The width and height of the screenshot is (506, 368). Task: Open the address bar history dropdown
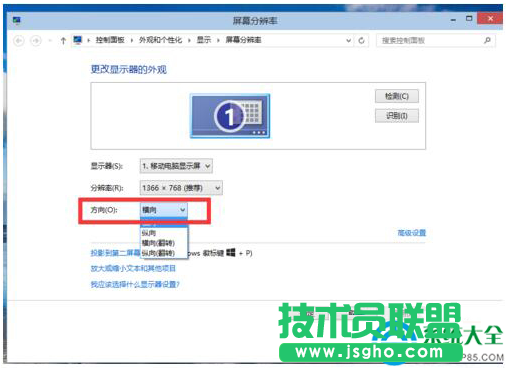(x=348, y=41)
